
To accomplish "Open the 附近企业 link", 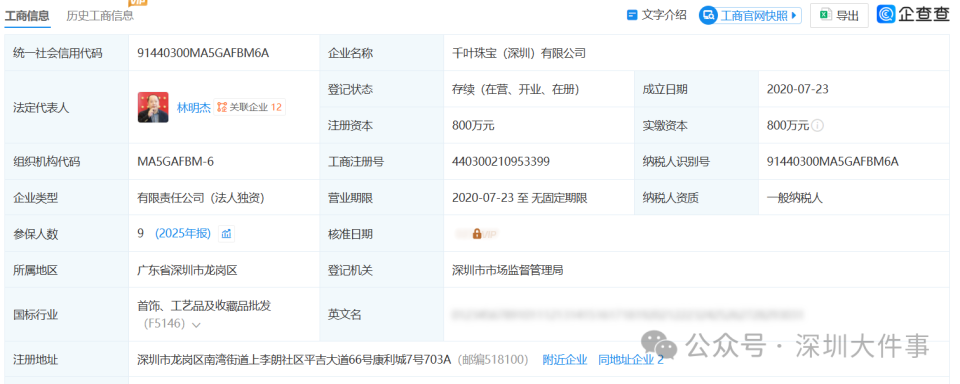I will pos(564,360).
